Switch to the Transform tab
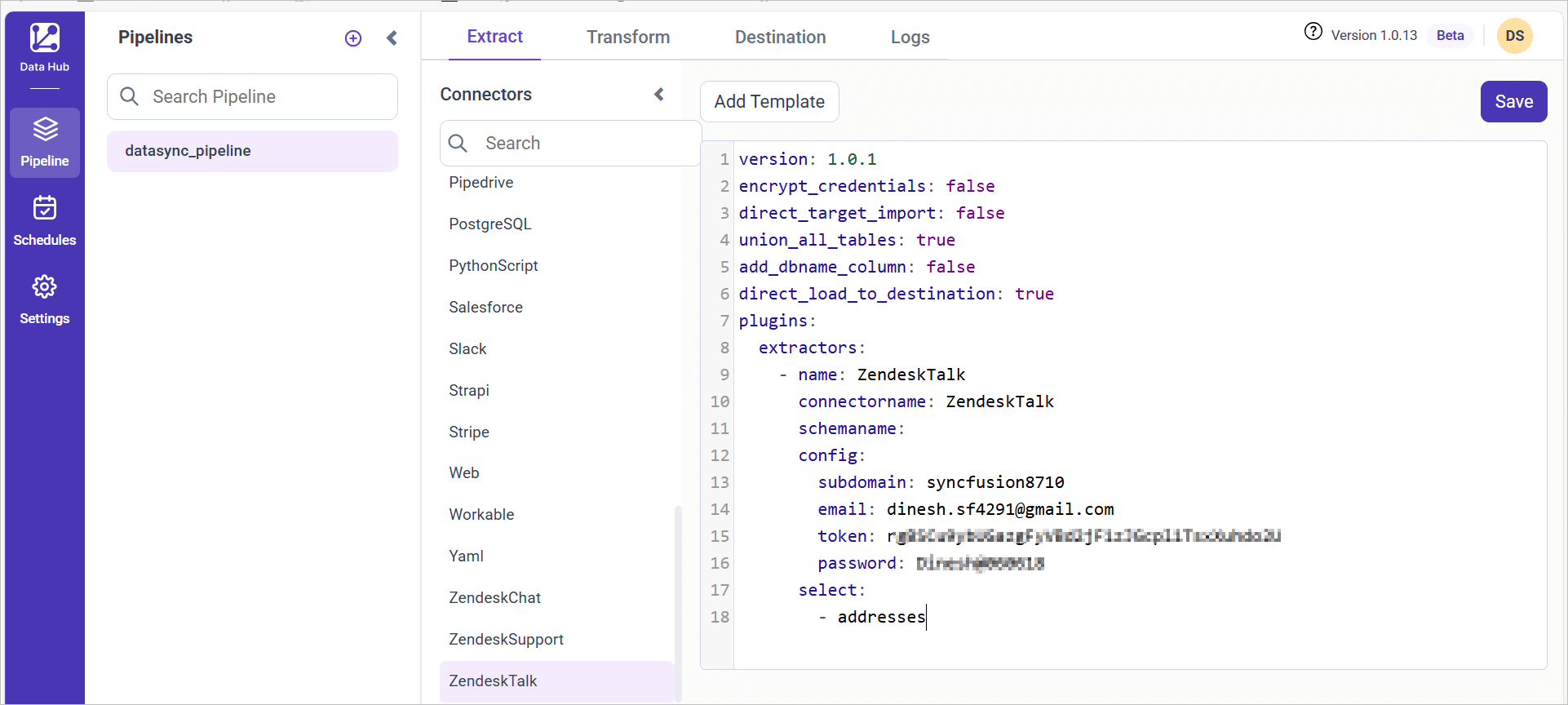The height and width of the screenshot is (705, 1568). 628,37
